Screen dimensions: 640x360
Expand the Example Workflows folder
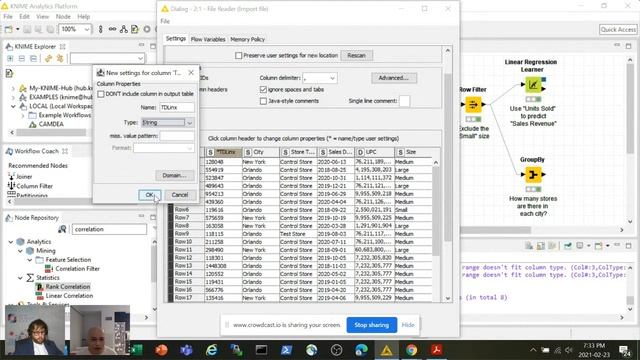[23, 115]
